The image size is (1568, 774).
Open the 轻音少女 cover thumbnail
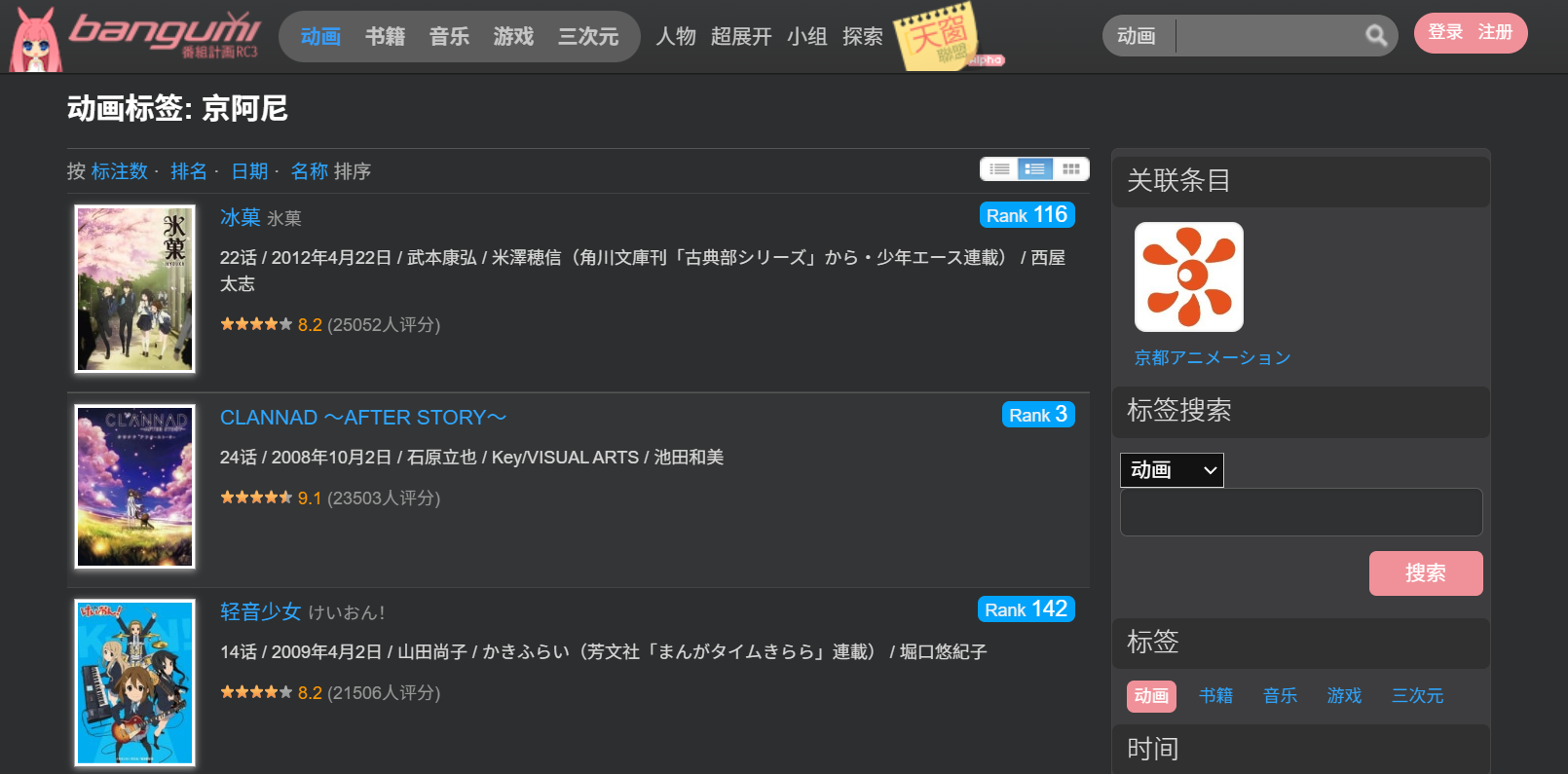pyautogui.click(x=135, y=682)
